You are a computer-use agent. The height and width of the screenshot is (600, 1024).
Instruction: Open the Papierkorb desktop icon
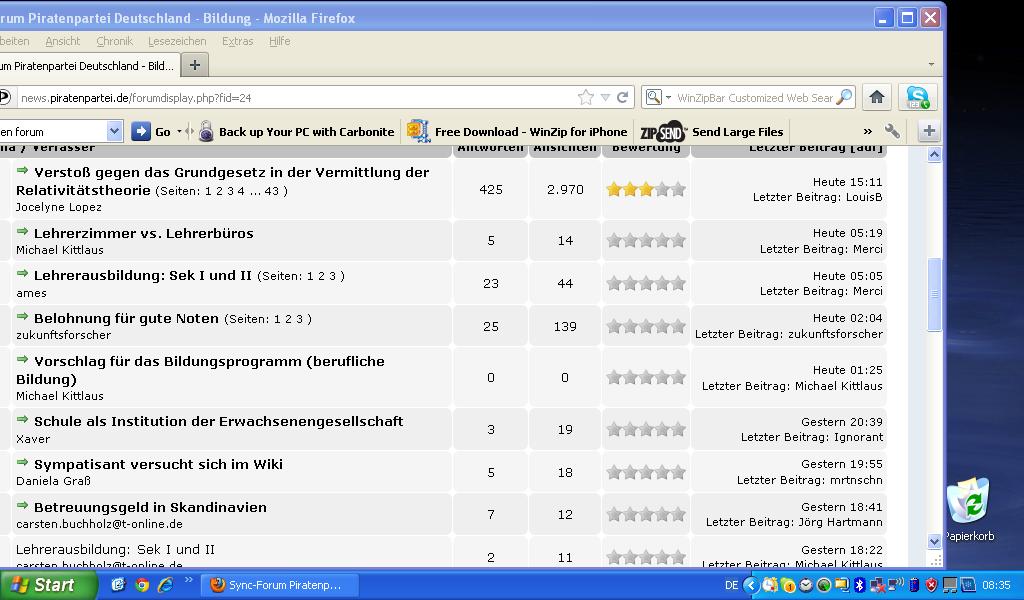point(969,502)
